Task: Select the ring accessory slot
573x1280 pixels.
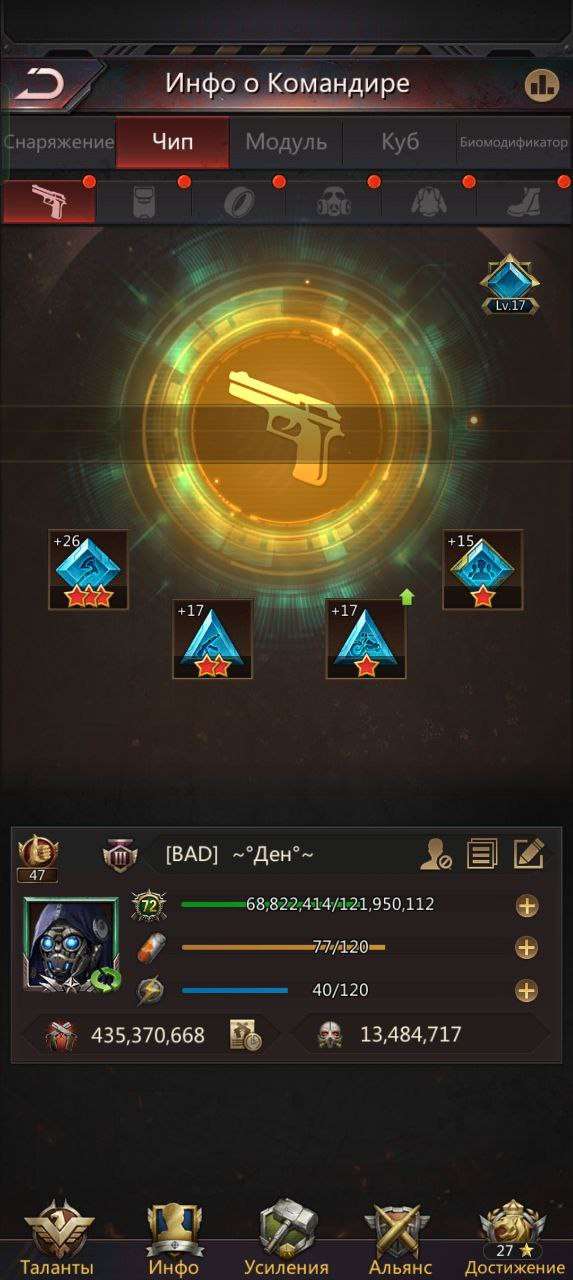Action: 238,201
